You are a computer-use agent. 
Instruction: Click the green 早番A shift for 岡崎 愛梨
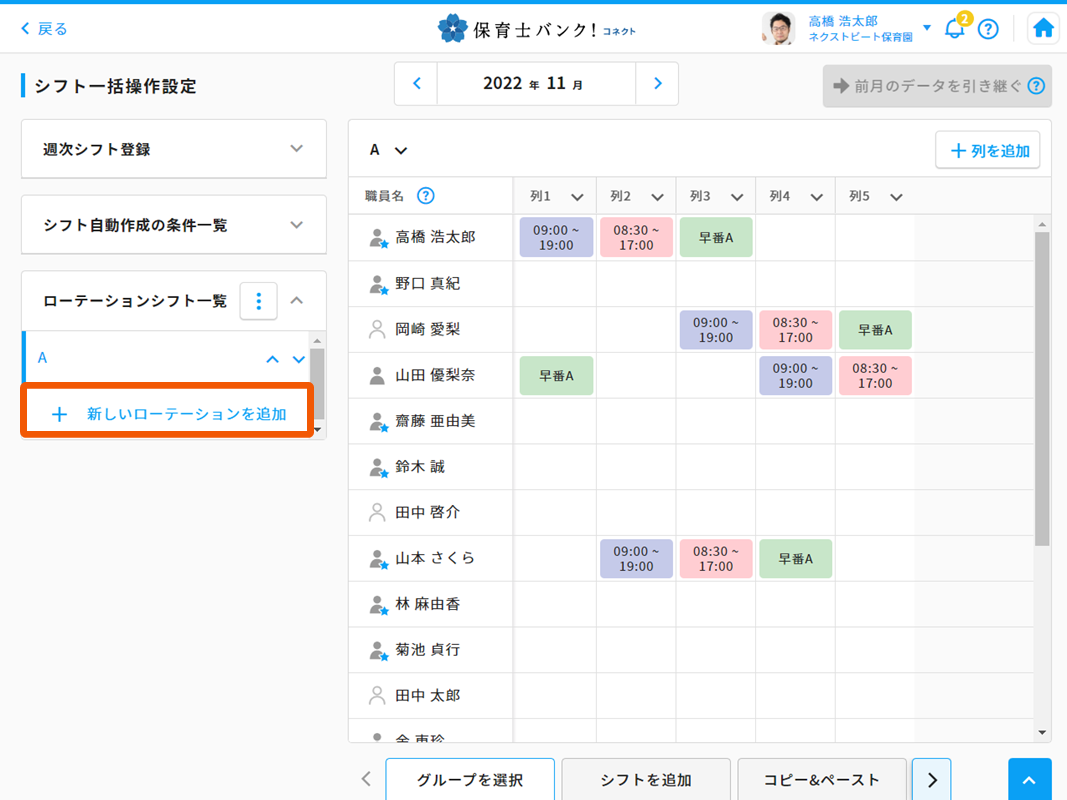[x=875, y=330]
